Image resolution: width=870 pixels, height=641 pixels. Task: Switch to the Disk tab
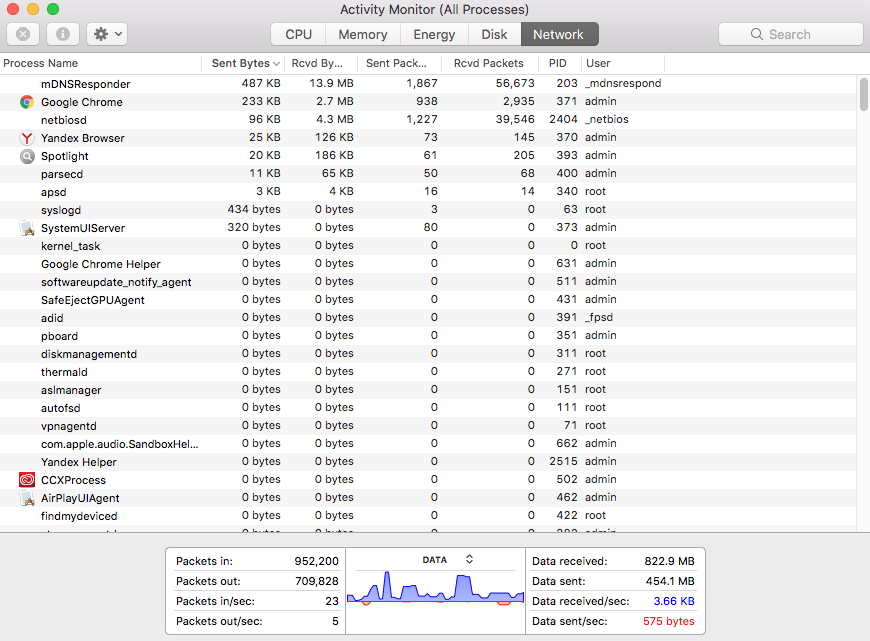(494, 34)
